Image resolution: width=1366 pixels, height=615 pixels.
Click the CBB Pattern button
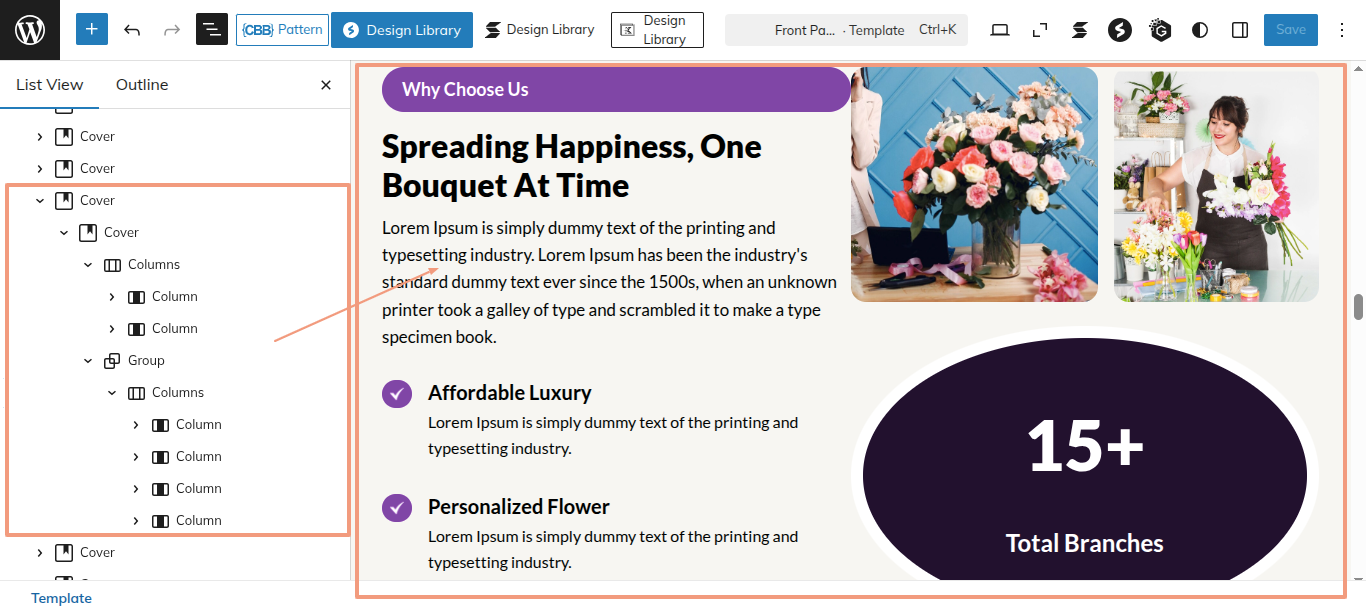(282, 30)
